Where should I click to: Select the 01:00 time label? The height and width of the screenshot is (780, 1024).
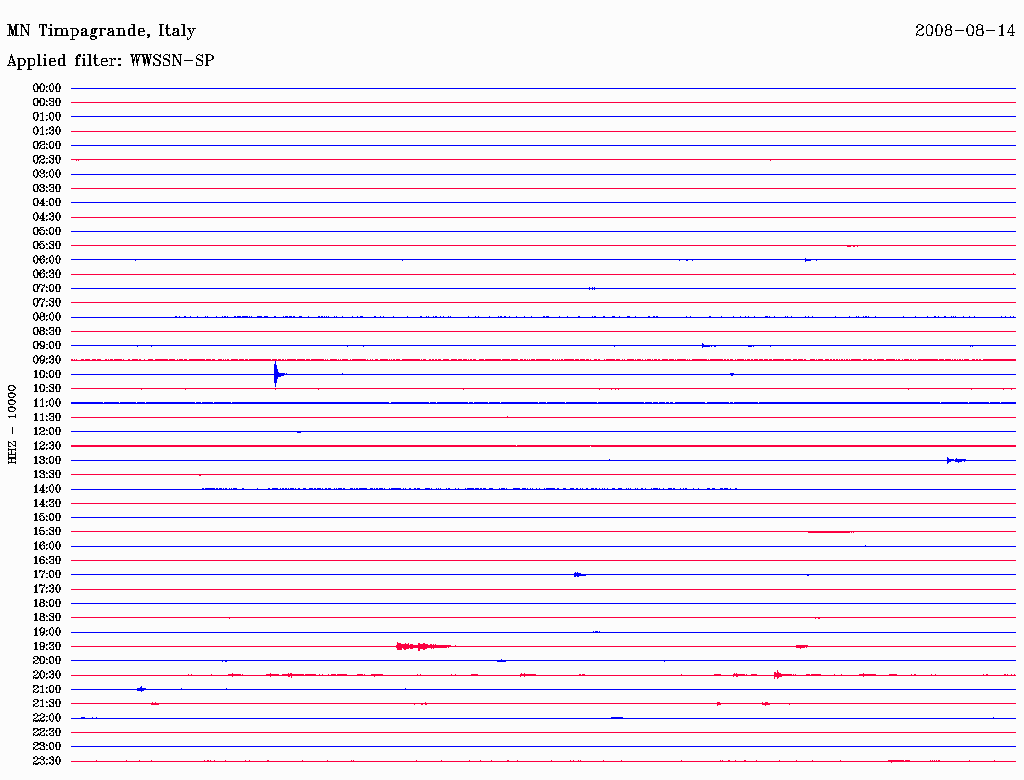tap(47, 117)
